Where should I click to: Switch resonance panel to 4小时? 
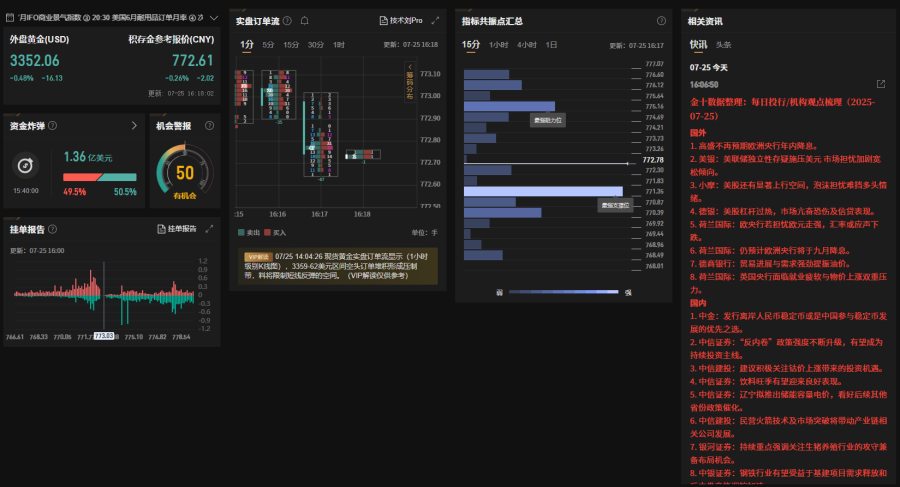pyautogui.click(x=527, y=45)
